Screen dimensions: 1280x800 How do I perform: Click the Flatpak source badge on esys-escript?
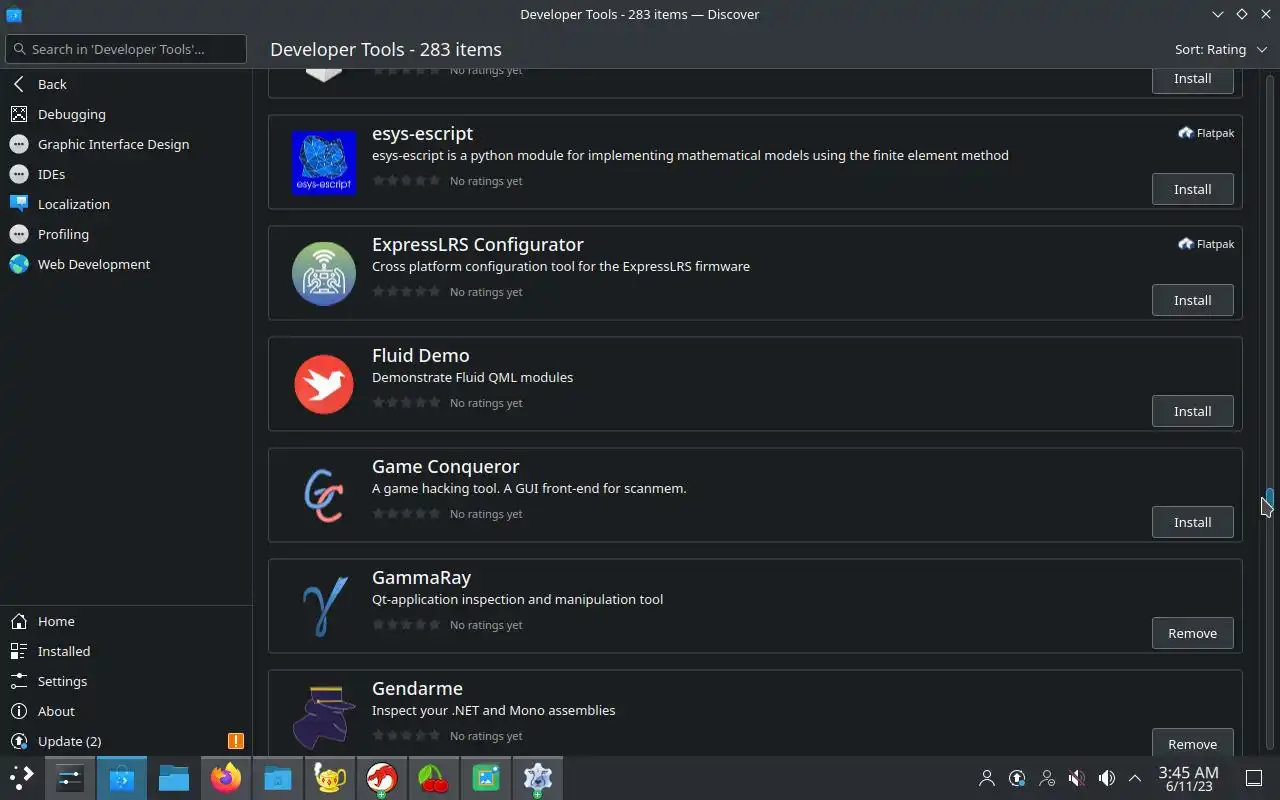tap(1206, 133)
